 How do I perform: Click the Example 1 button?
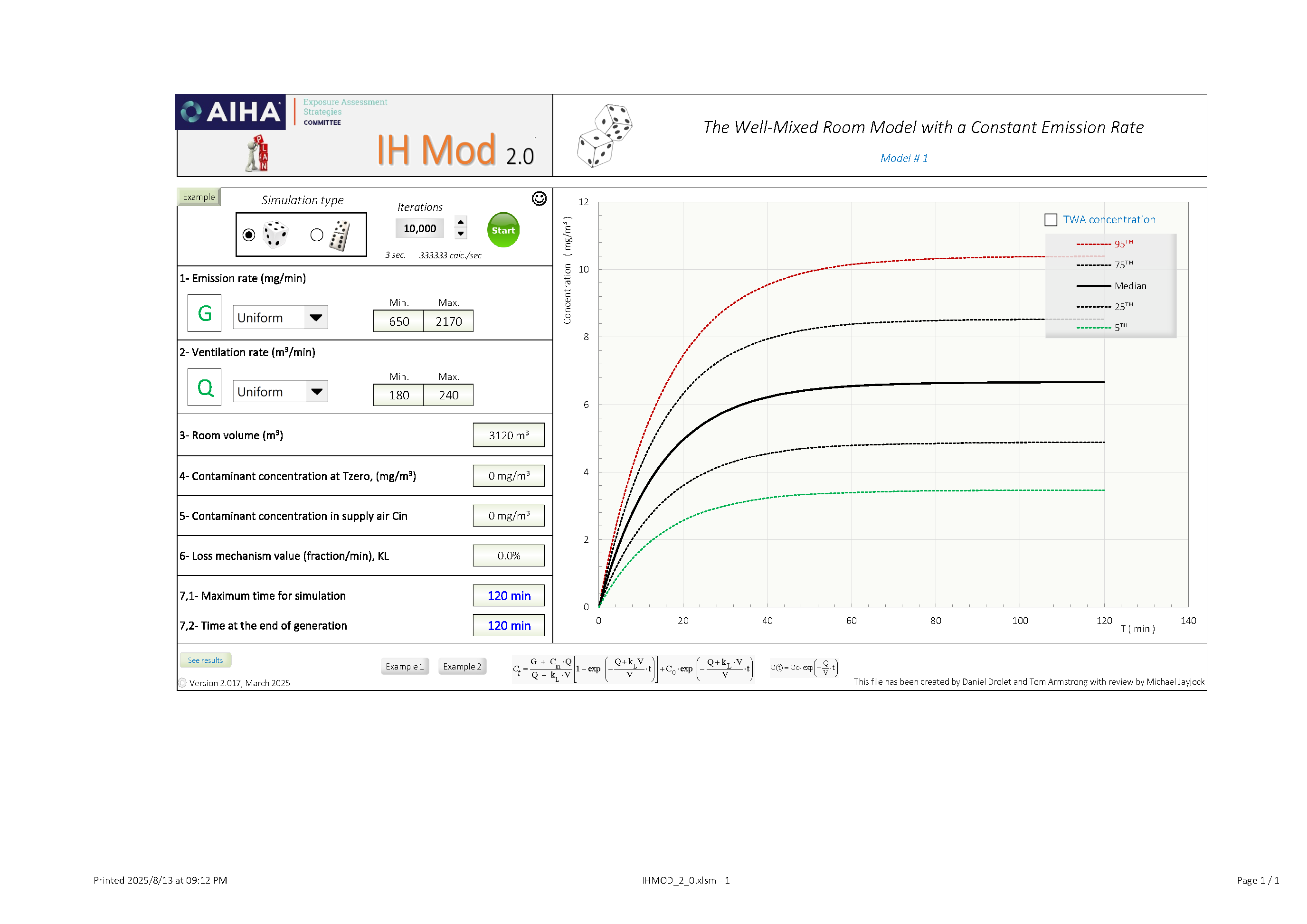click(404, 666)
